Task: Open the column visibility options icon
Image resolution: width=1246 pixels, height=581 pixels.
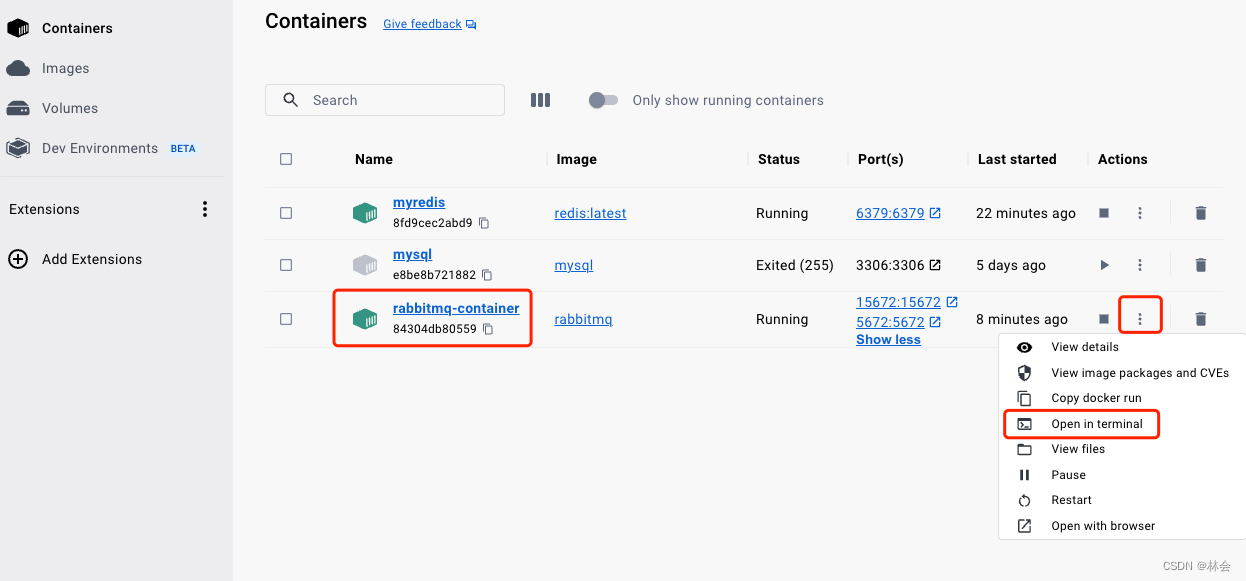Action: pos(541,100)
